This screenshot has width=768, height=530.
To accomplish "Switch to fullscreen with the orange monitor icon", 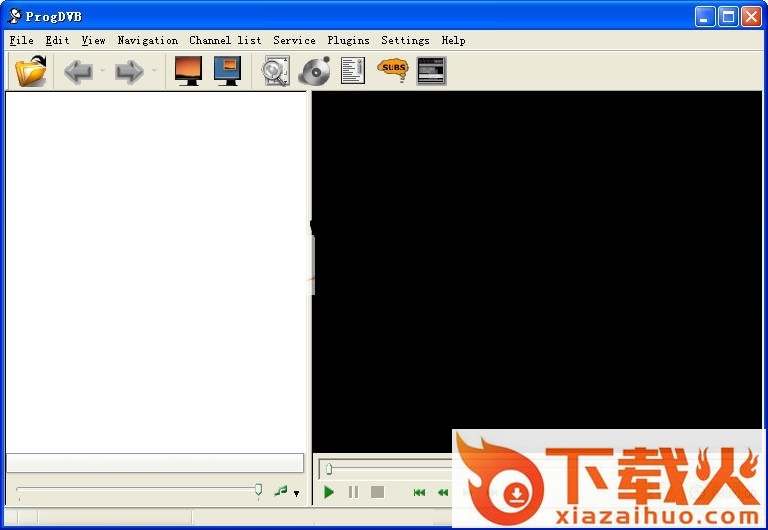I will tap(189, 71).
